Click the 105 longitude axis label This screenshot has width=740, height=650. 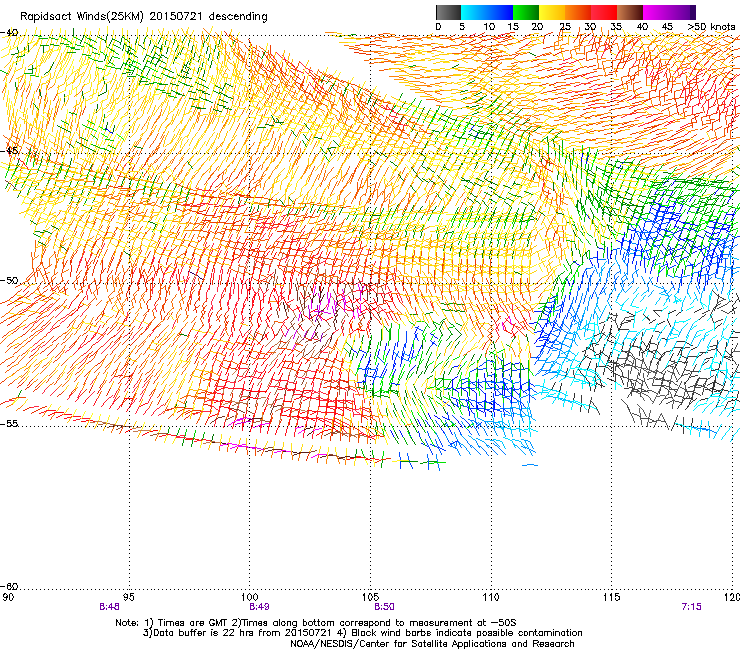pos(370,597)
